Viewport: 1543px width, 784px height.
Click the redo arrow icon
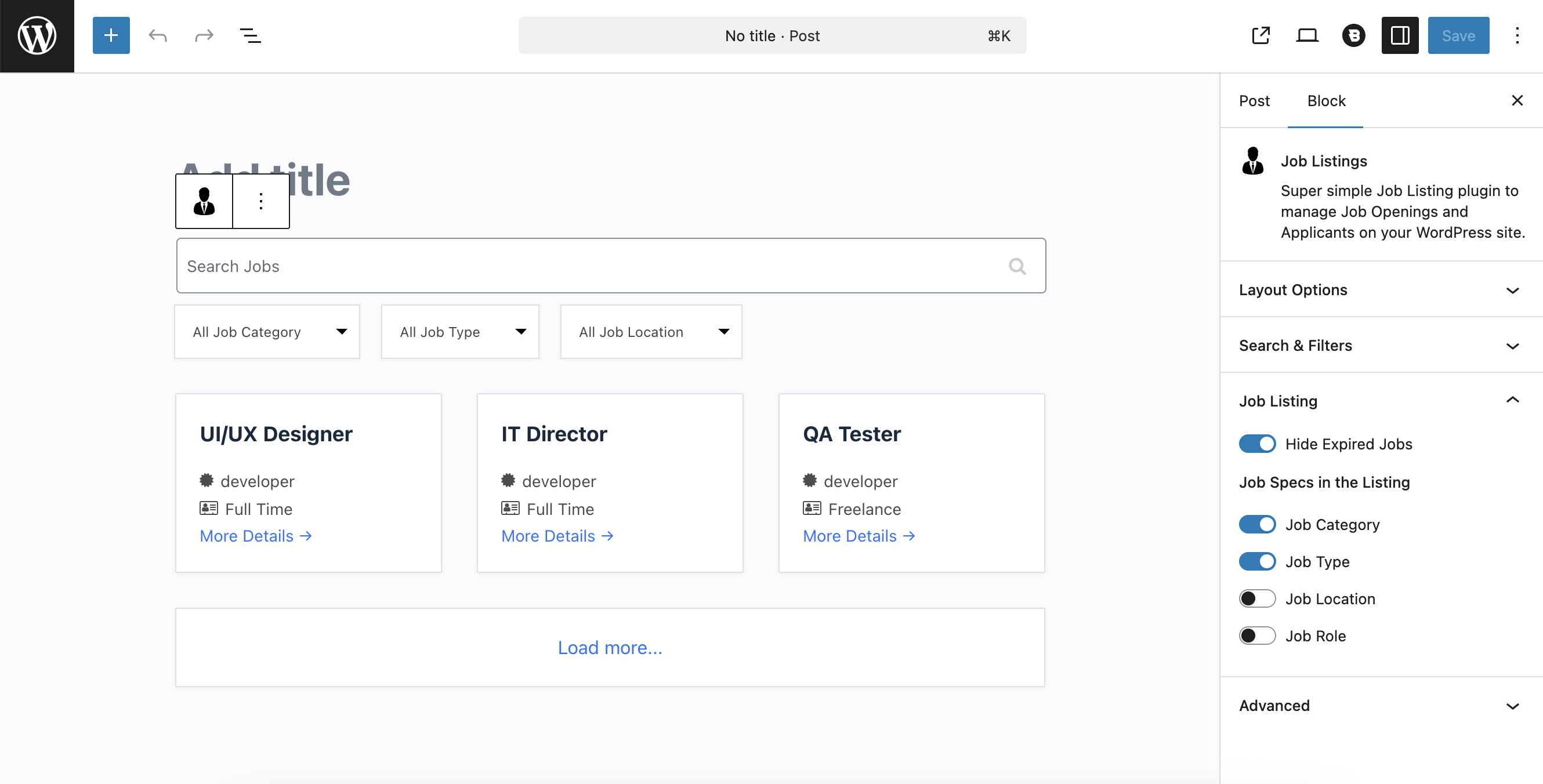204,36
